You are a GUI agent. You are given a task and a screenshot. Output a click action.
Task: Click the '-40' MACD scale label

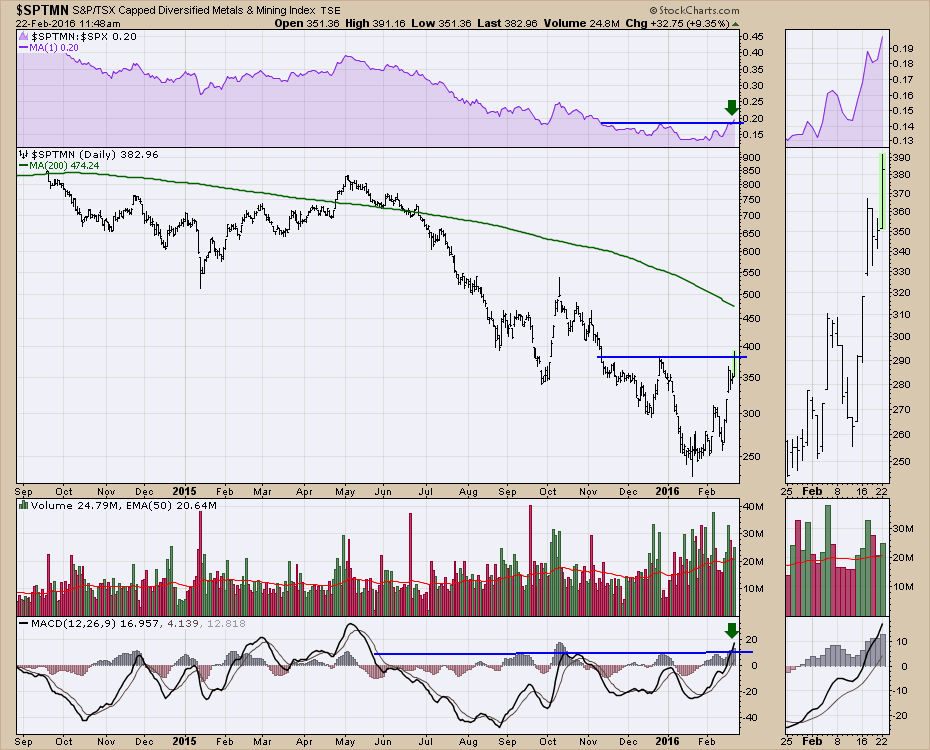click(750, 717)
